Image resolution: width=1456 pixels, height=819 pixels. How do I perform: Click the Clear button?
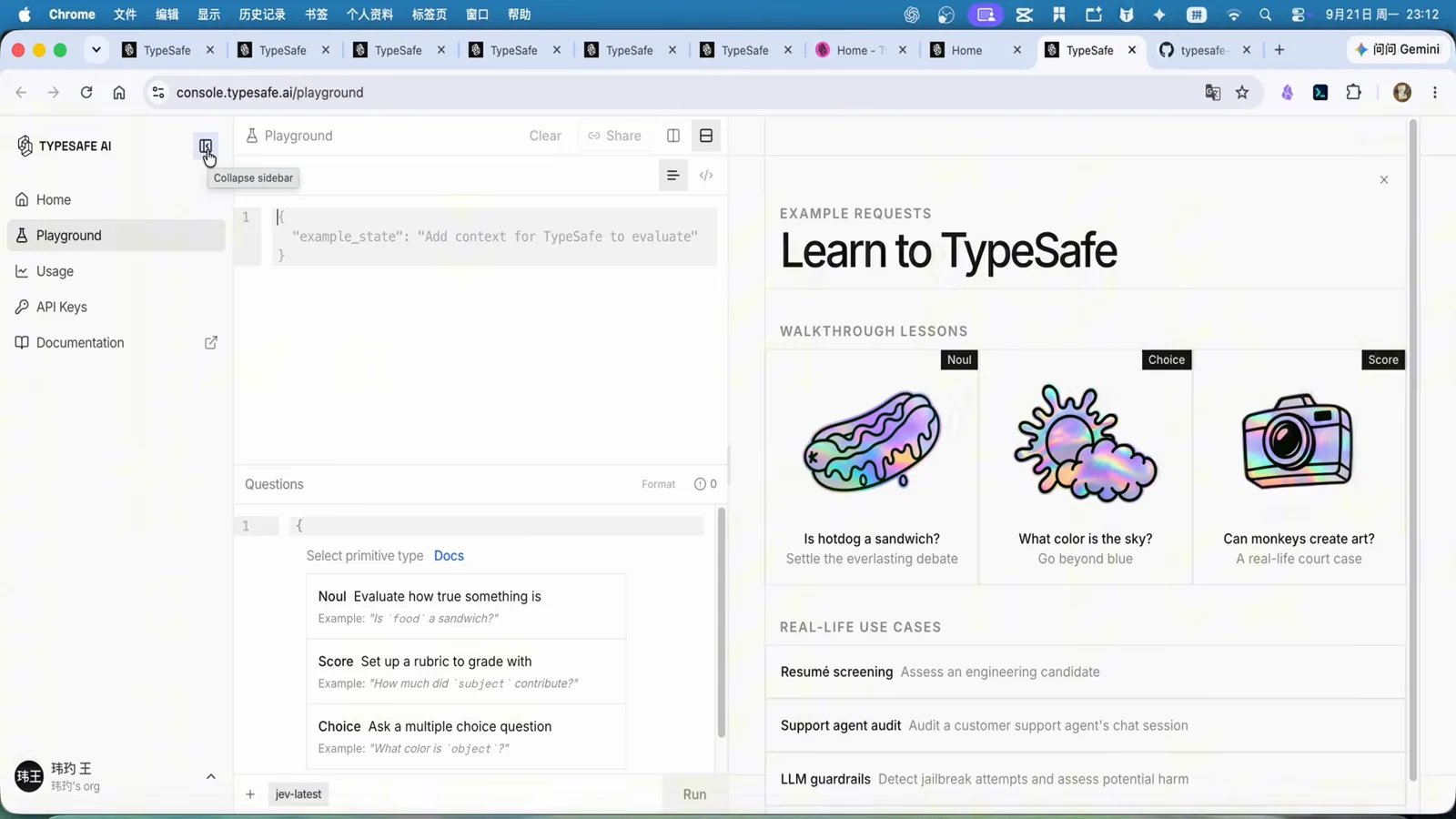[545, 136]
